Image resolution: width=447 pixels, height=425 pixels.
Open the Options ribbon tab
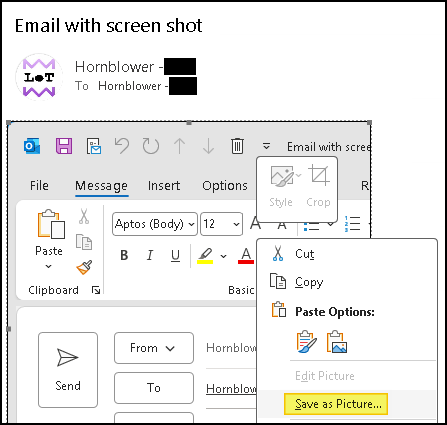pos(225,186)
